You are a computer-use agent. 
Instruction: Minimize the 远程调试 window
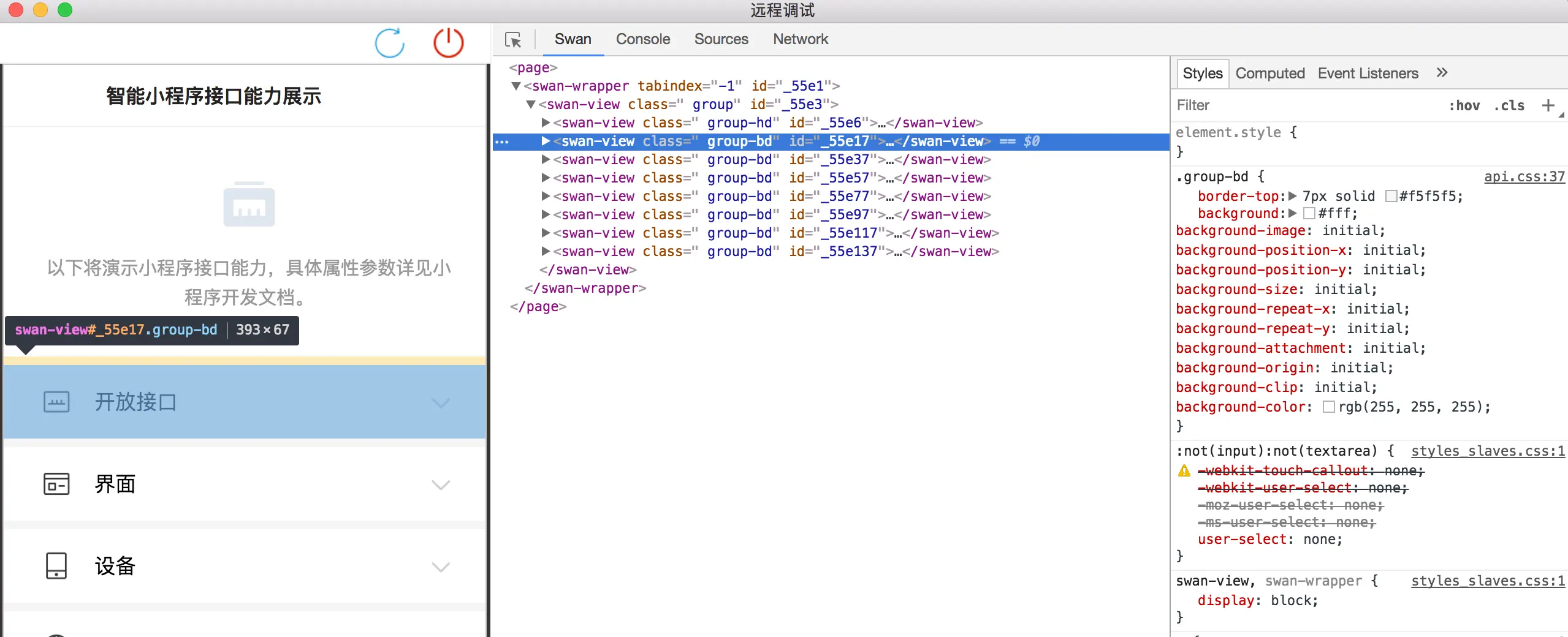tap(40, 10)
